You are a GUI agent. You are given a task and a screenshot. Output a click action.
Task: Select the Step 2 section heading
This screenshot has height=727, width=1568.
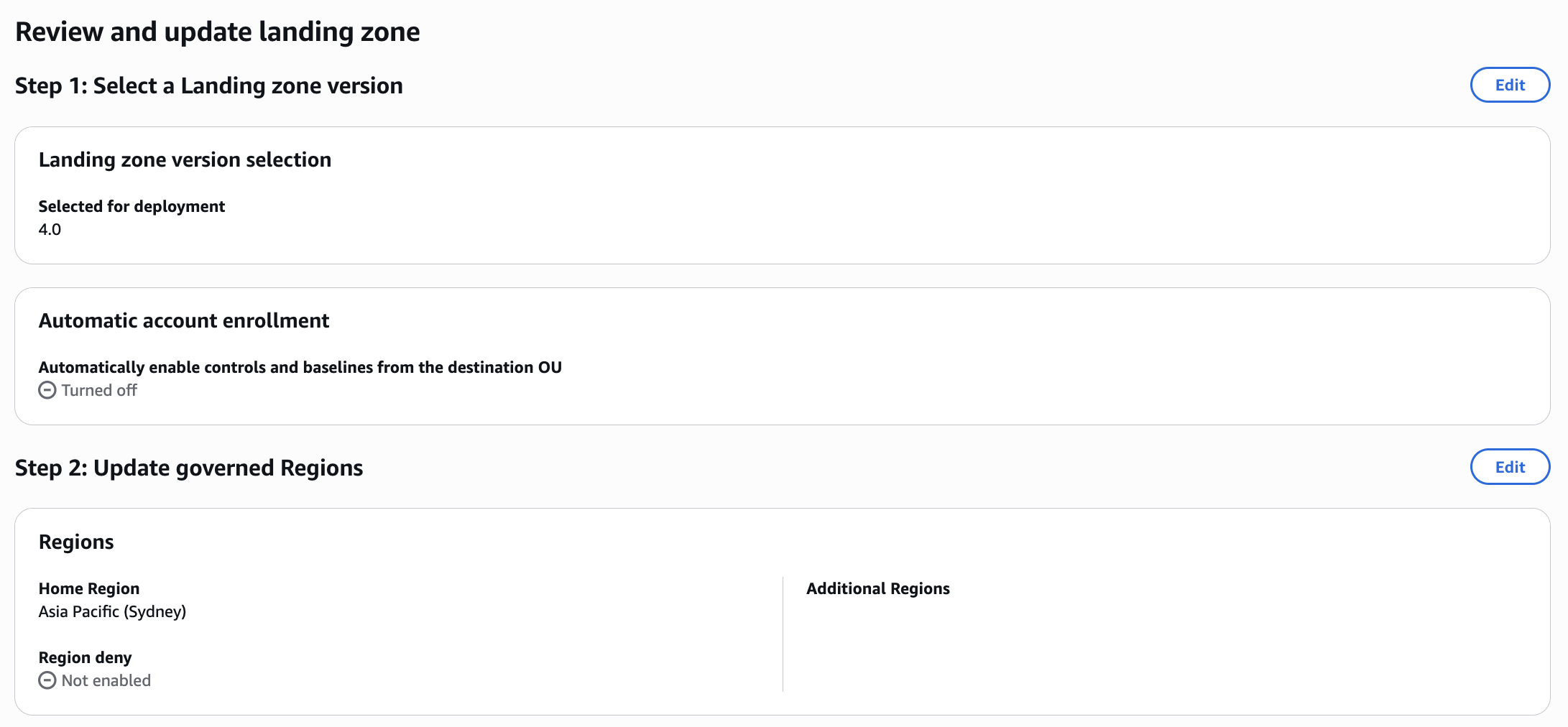[189, 467]
